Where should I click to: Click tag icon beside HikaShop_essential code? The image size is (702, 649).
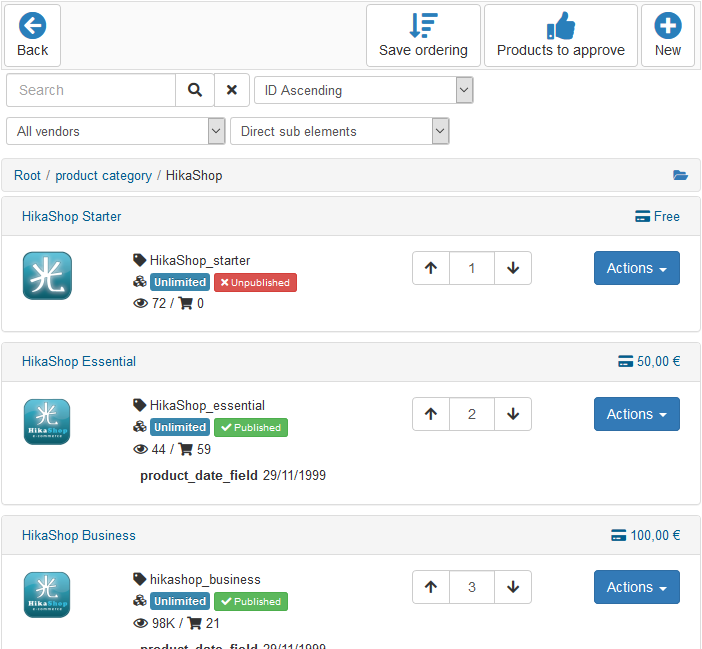[x=140, y=405]
